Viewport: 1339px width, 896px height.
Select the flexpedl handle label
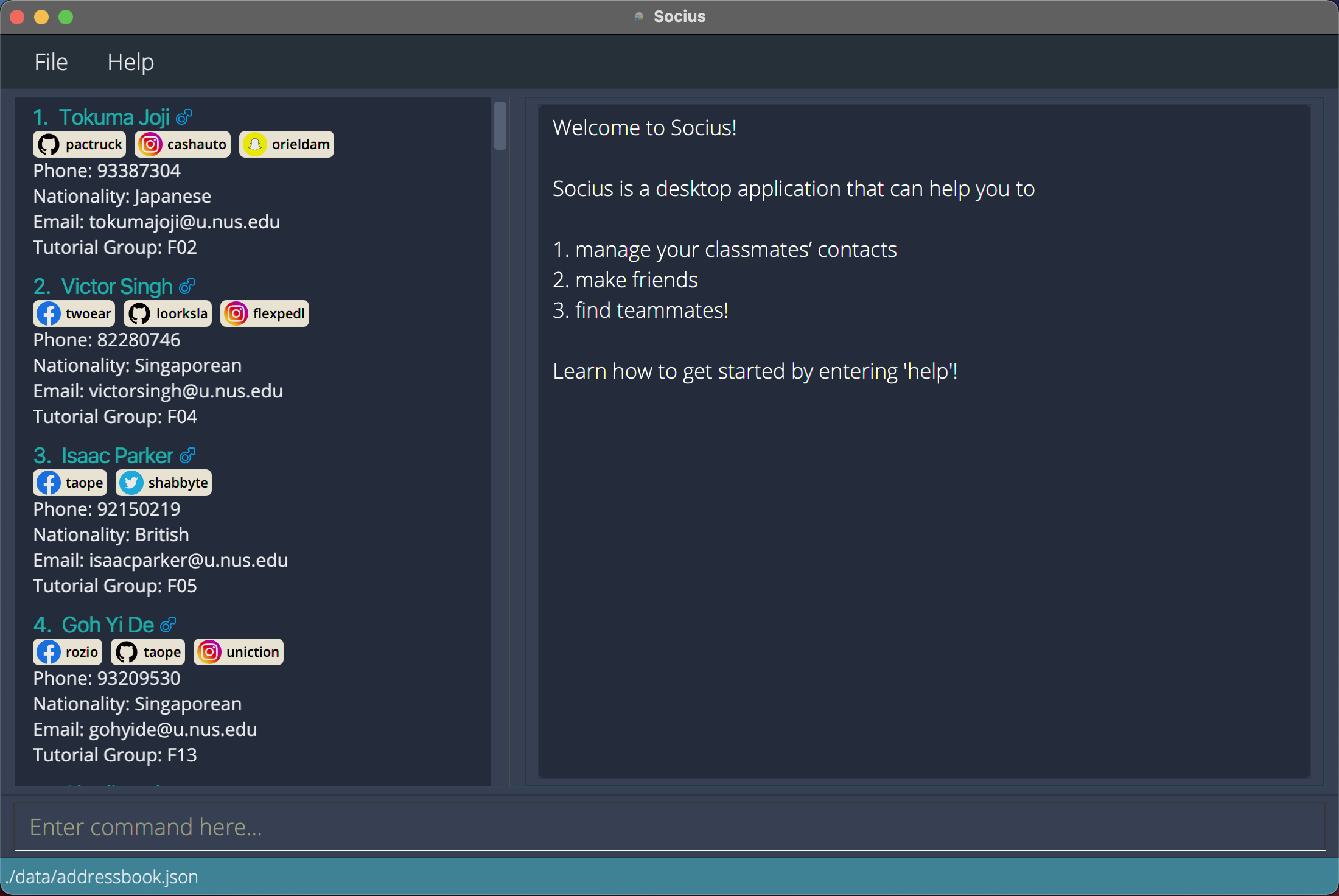coord(279,313)
